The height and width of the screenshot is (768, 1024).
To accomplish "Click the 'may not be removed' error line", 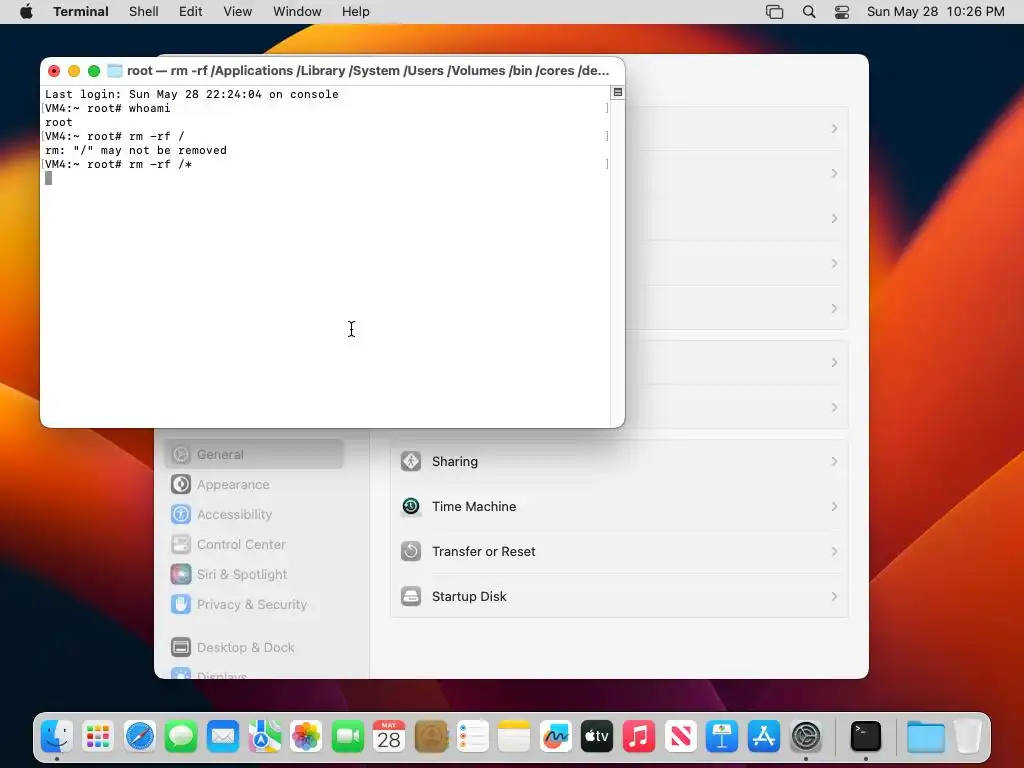I will (136, 150).
